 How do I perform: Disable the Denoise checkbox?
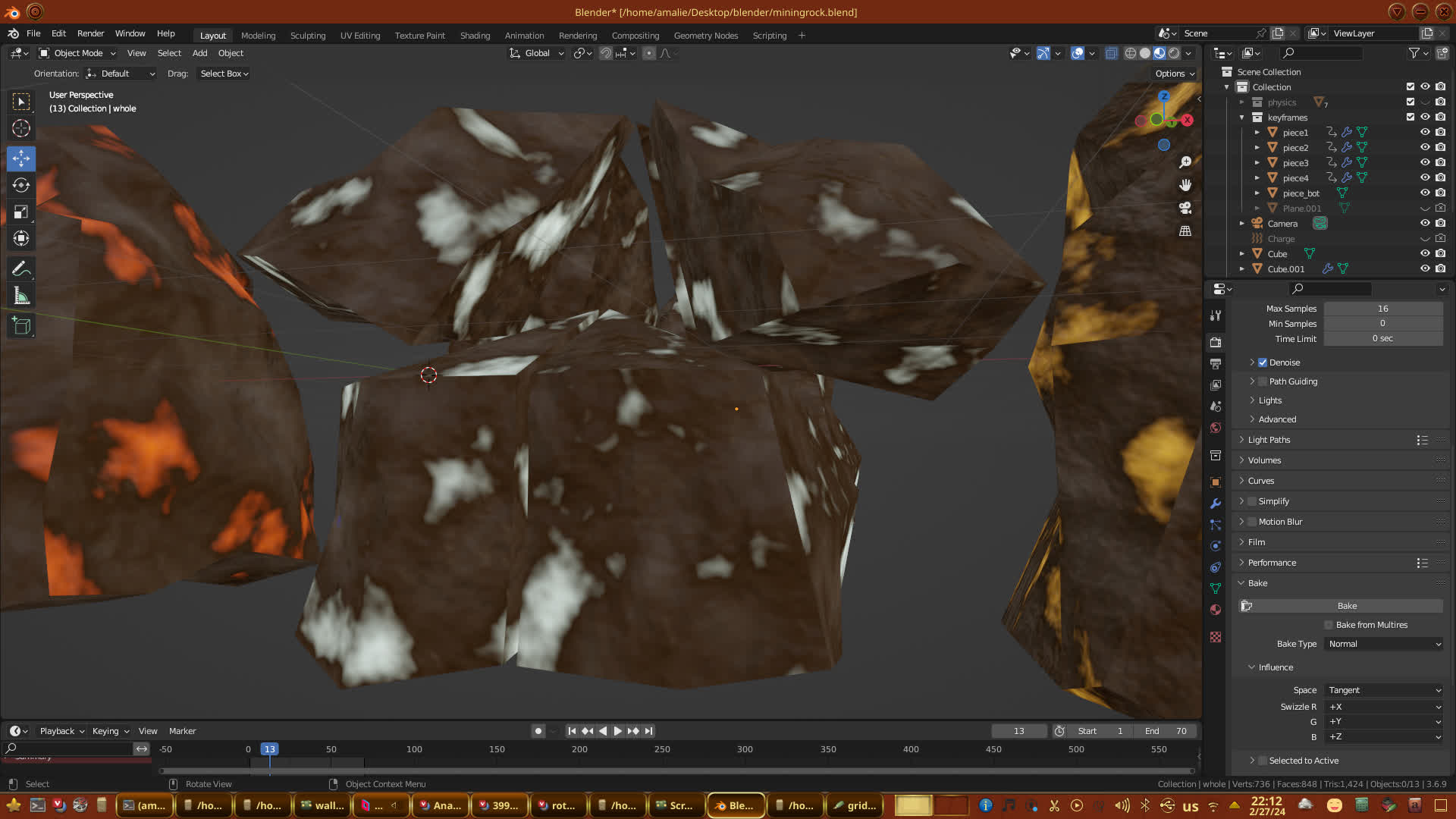point(1263,362)
